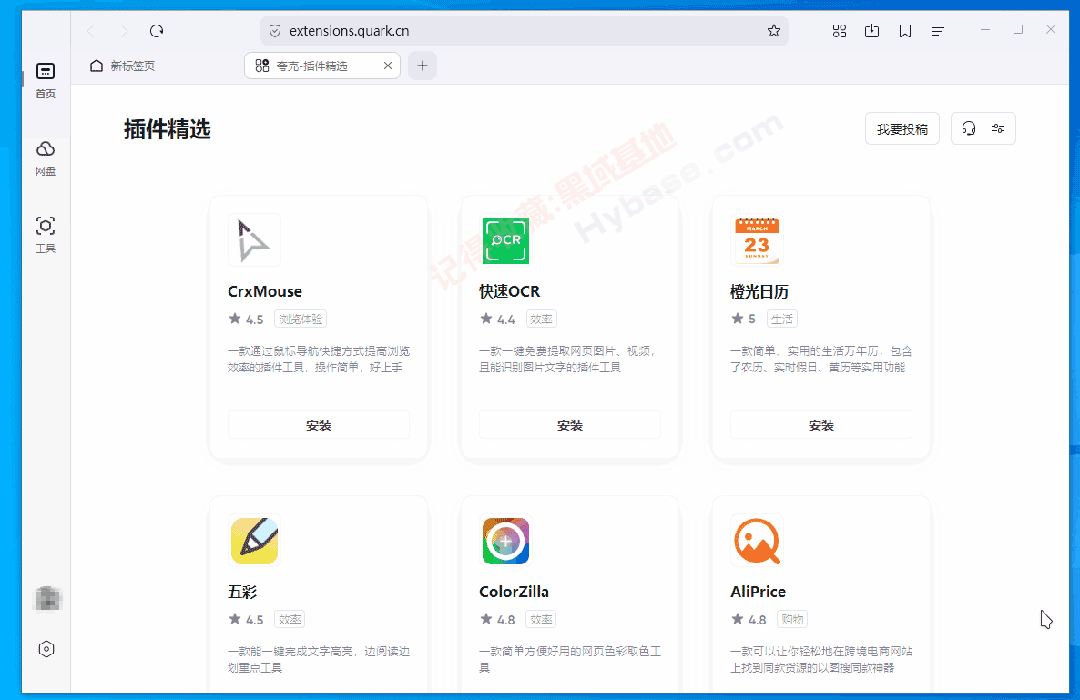Open the 工具 tools sidebar icon
The width and height of the screenshot is (1080, 700).
(x=45, y=235)
